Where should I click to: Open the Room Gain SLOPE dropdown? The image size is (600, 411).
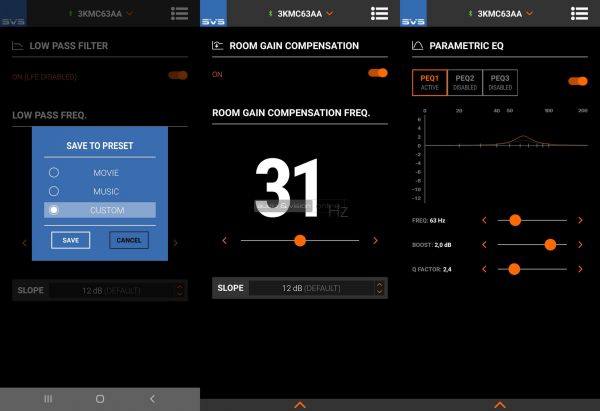click(299, 288)
